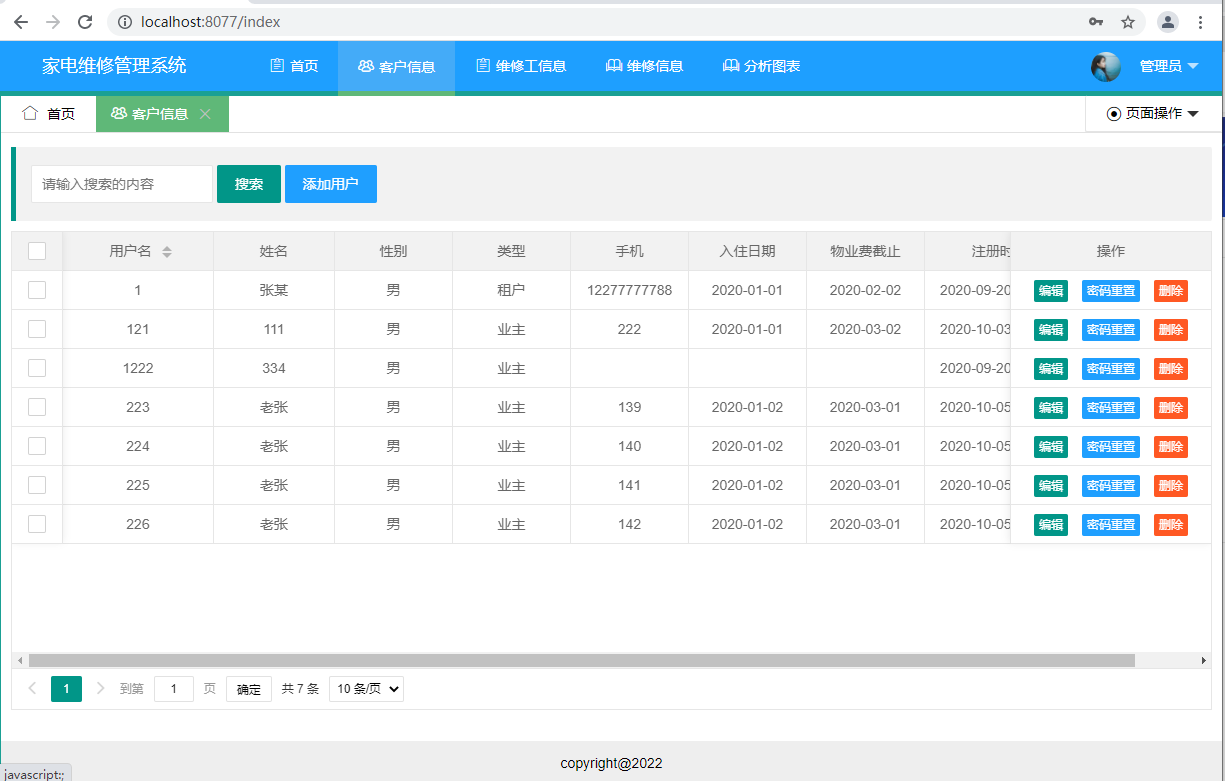
Task: View site information icon in address bar
Action: click(x=125, y=22)
